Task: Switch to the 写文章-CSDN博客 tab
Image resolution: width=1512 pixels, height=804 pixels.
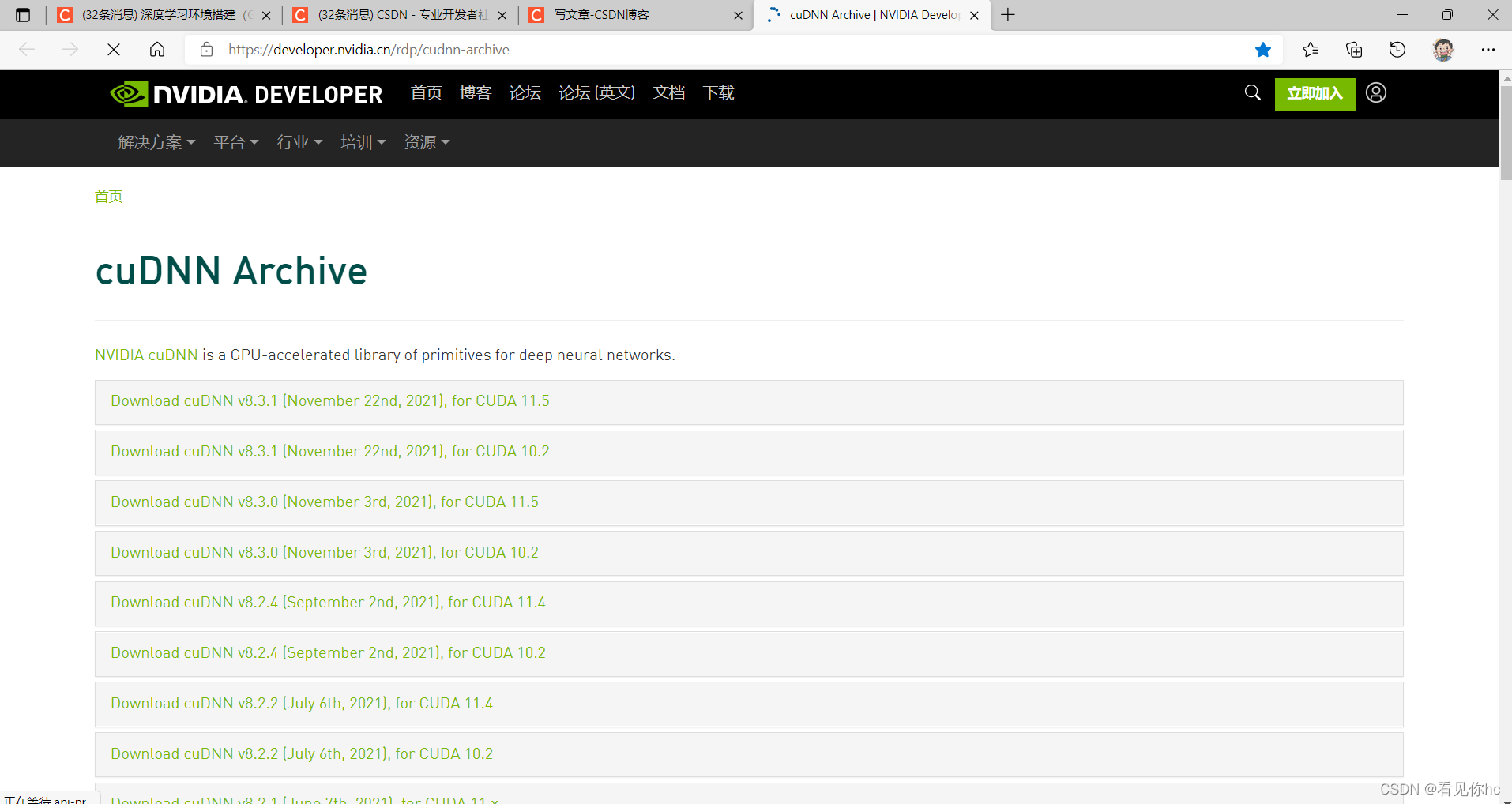Action: [x=637, y=15]
